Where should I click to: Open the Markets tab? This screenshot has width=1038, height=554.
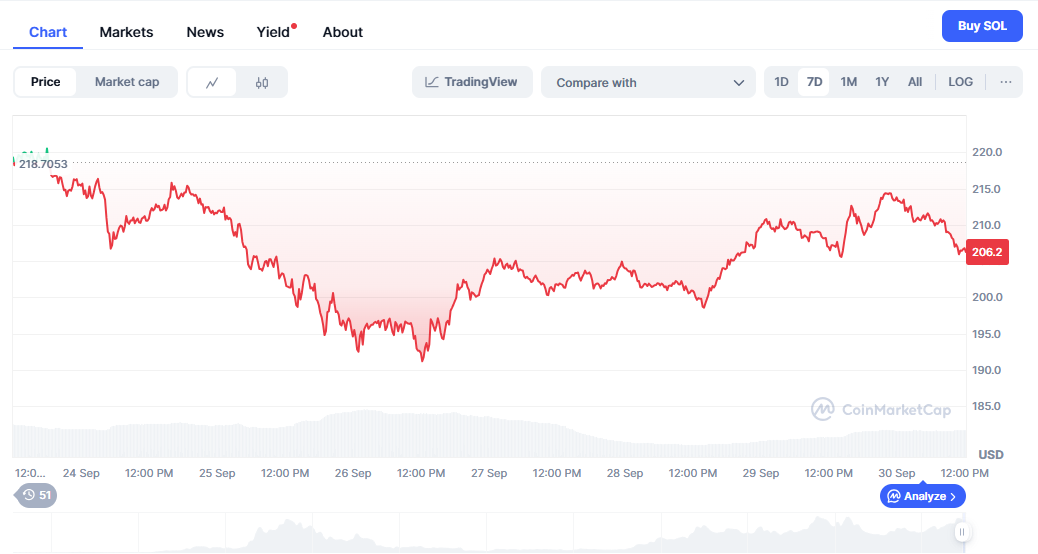[126, 32]
